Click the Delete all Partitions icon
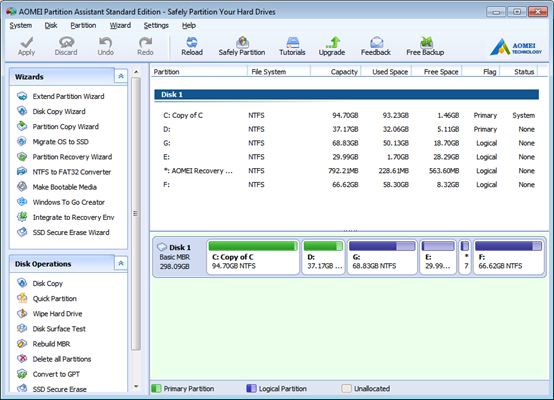The image size is (554, 400). coord(22,359)
